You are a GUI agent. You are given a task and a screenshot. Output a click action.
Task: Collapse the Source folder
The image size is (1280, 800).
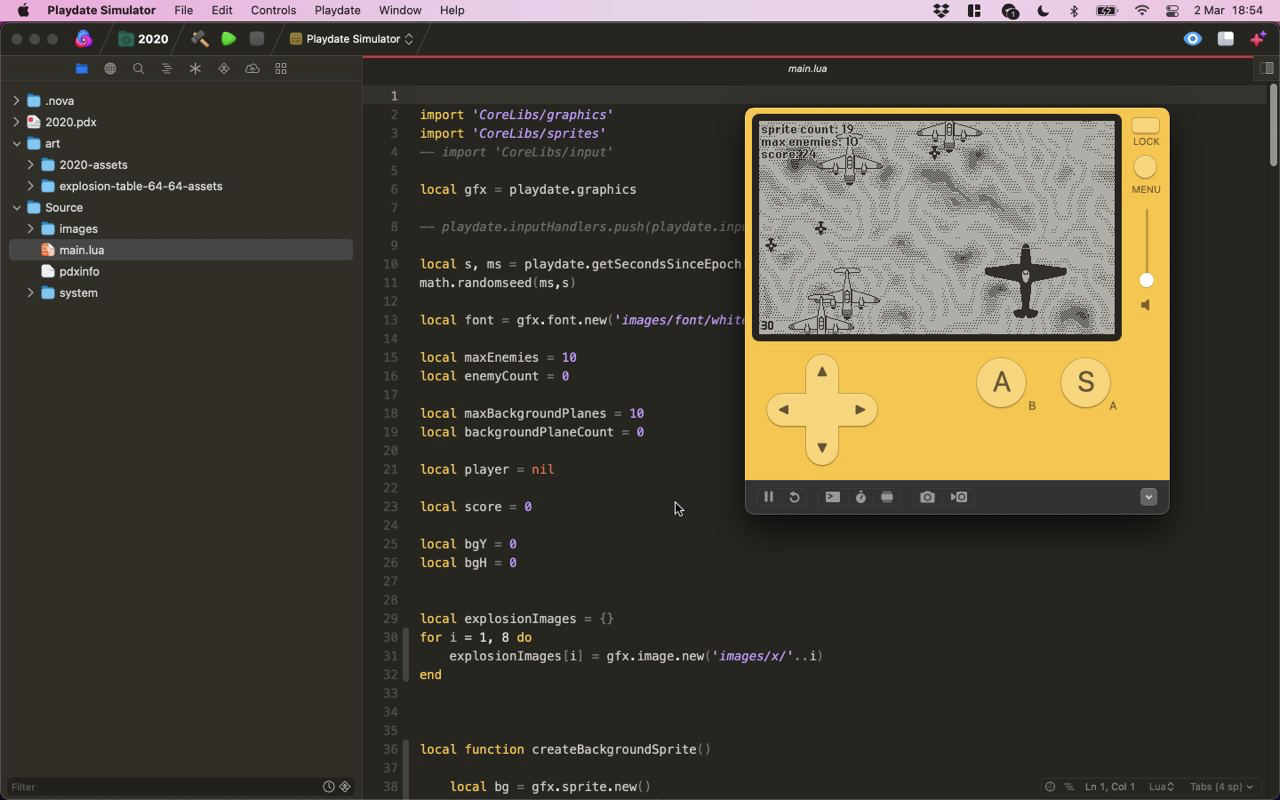coord(16,208)
